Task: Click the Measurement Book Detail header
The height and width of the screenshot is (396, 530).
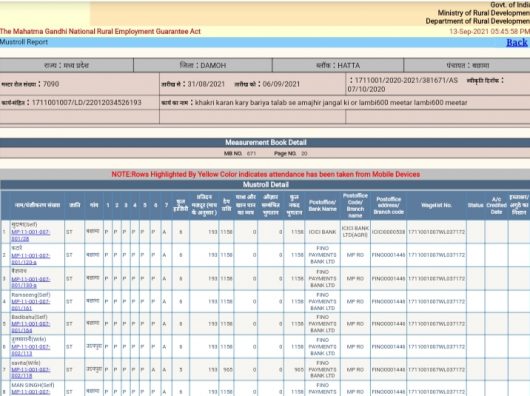Action: tap(265, 142)
